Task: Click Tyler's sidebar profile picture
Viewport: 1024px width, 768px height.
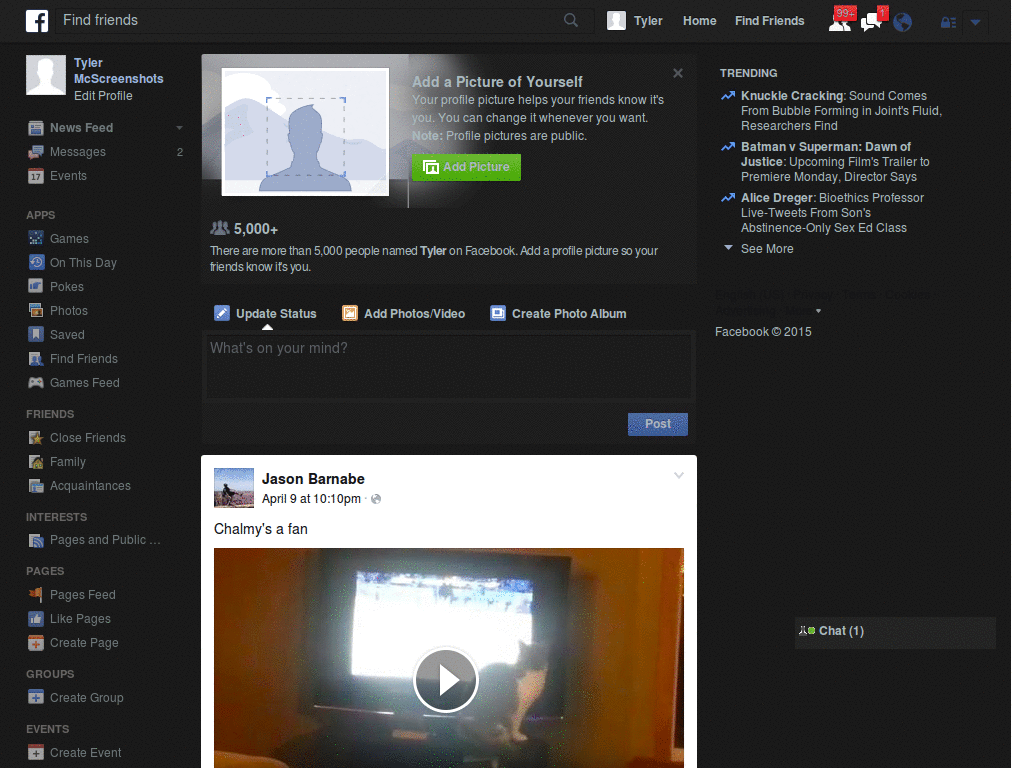Action: [x=46, y=75]
